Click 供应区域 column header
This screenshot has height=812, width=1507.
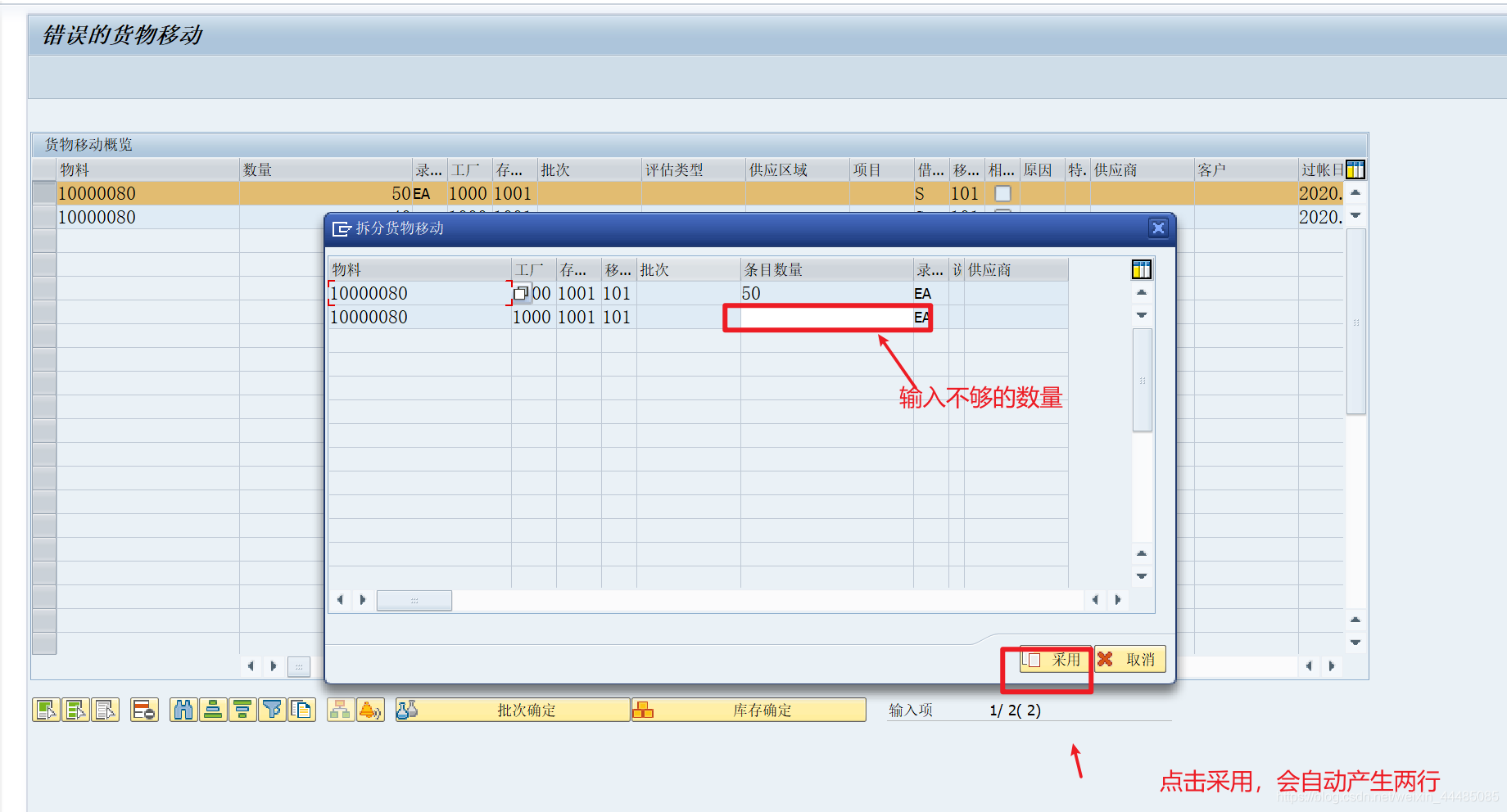point(798,169)
